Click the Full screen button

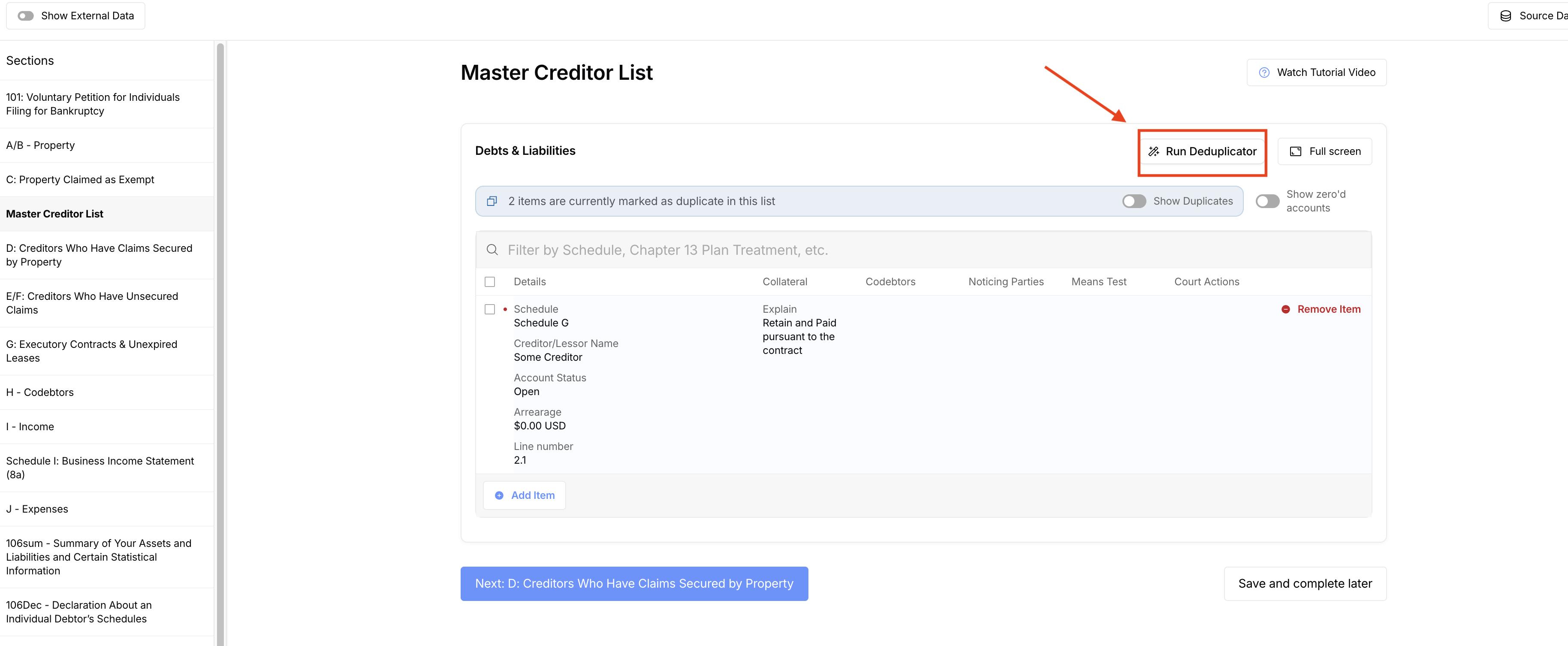click(x=1324, y=151)
